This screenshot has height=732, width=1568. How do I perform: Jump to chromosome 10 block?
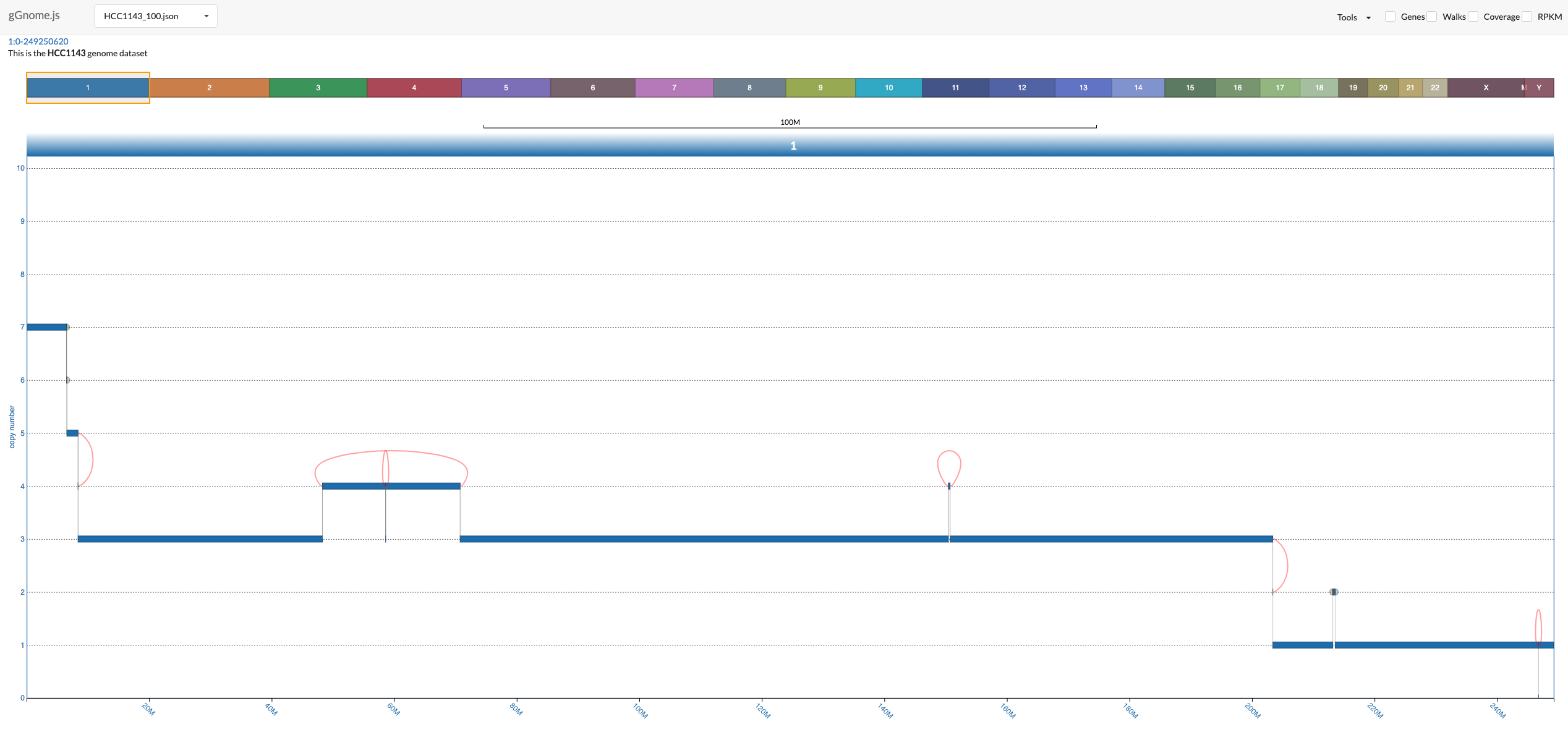(x=888, y=88)
